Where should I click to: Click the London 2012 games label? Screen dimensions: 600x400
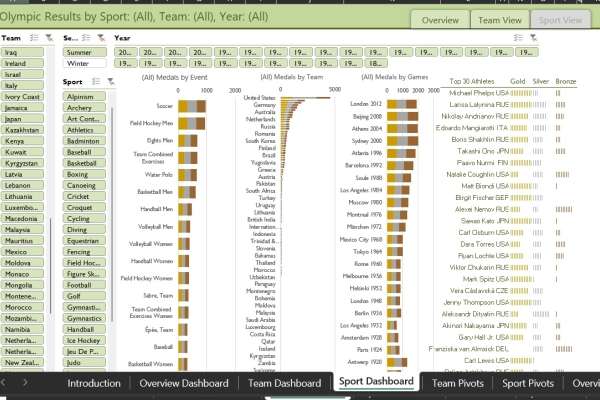(x=366, y=104)
